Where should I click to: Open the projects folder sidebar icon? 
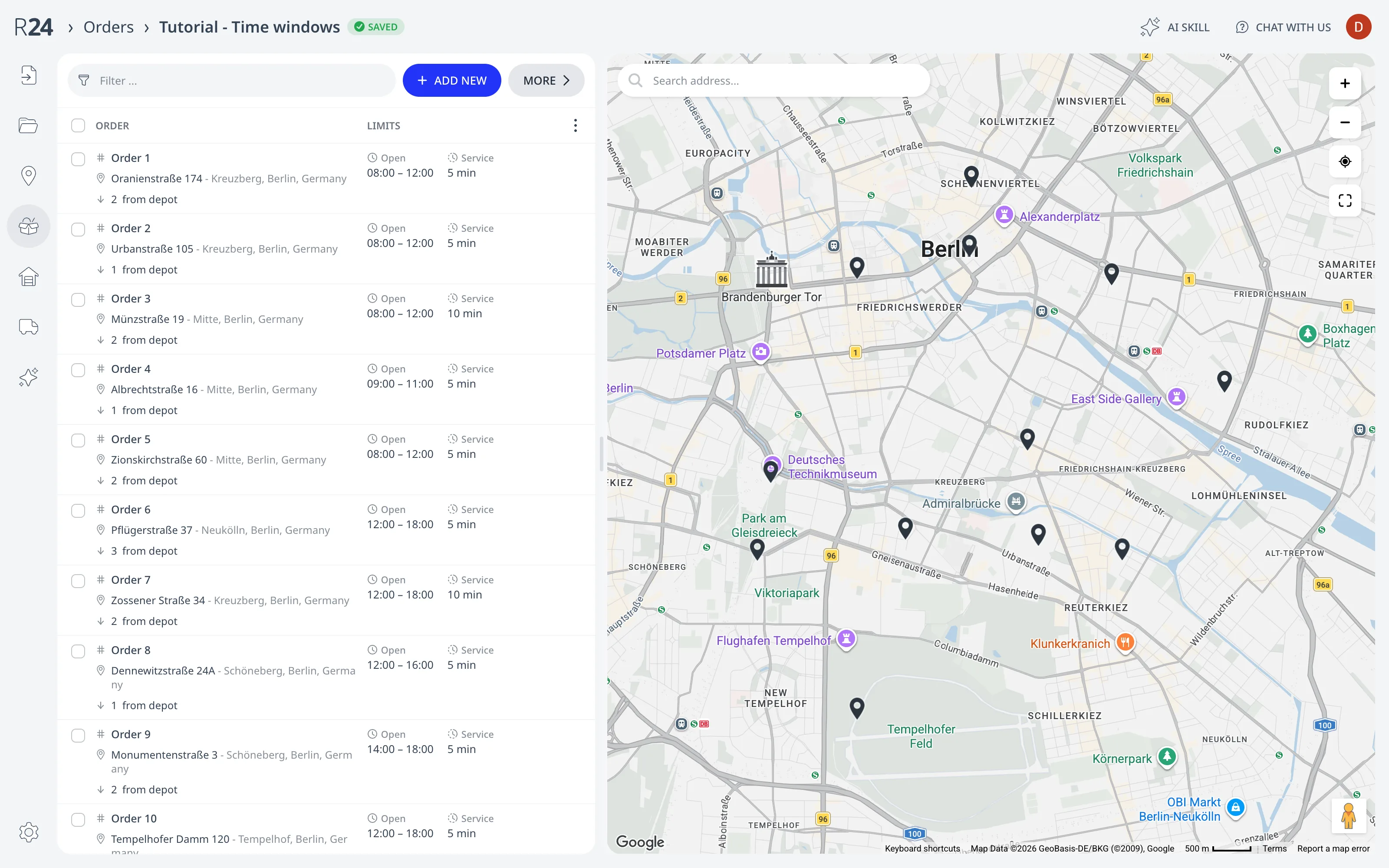pyautogui.click(x=28, y=125)
